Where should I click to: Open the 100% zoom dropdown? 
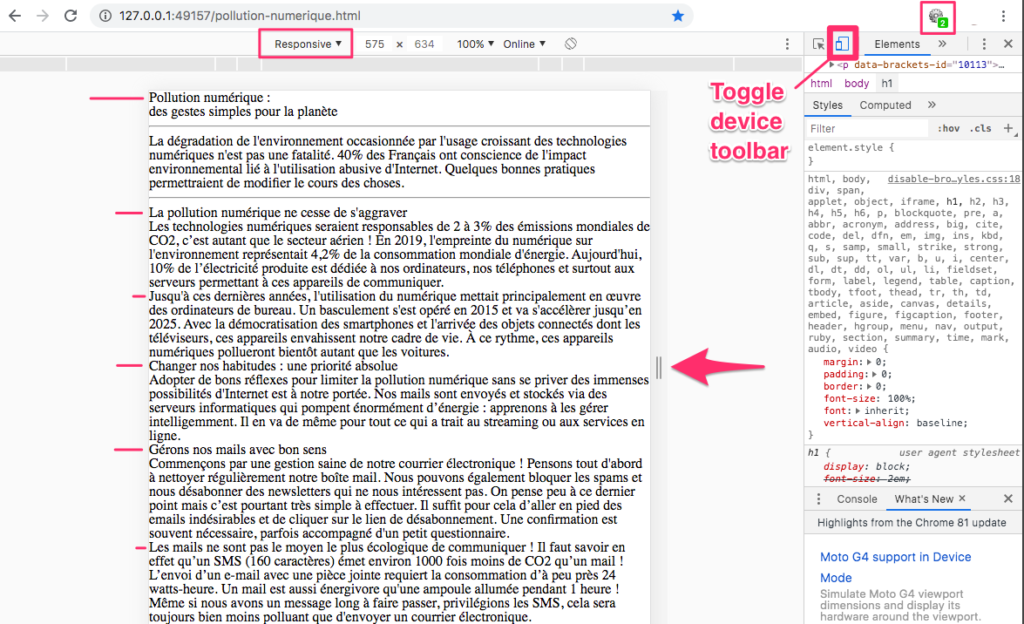475,44
